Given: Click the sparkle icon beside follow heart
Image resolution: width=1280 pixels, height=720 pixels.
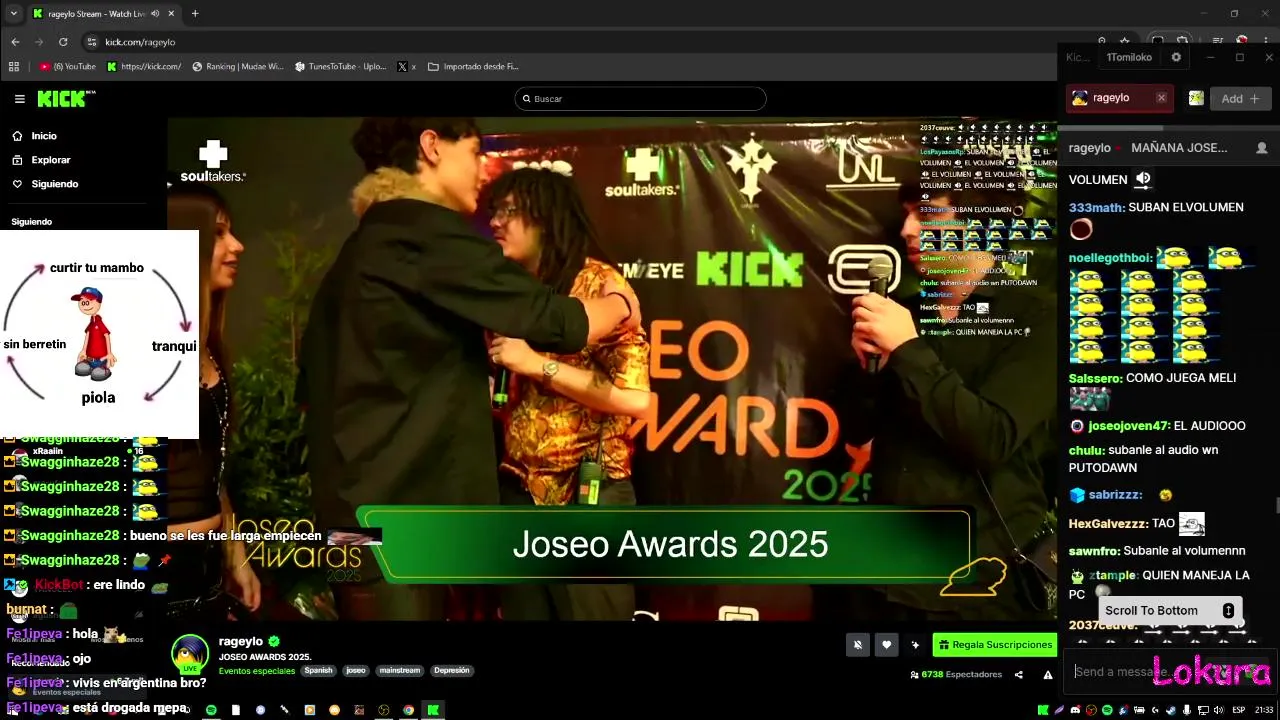Looking at the screenshot, I should (915, 645).
